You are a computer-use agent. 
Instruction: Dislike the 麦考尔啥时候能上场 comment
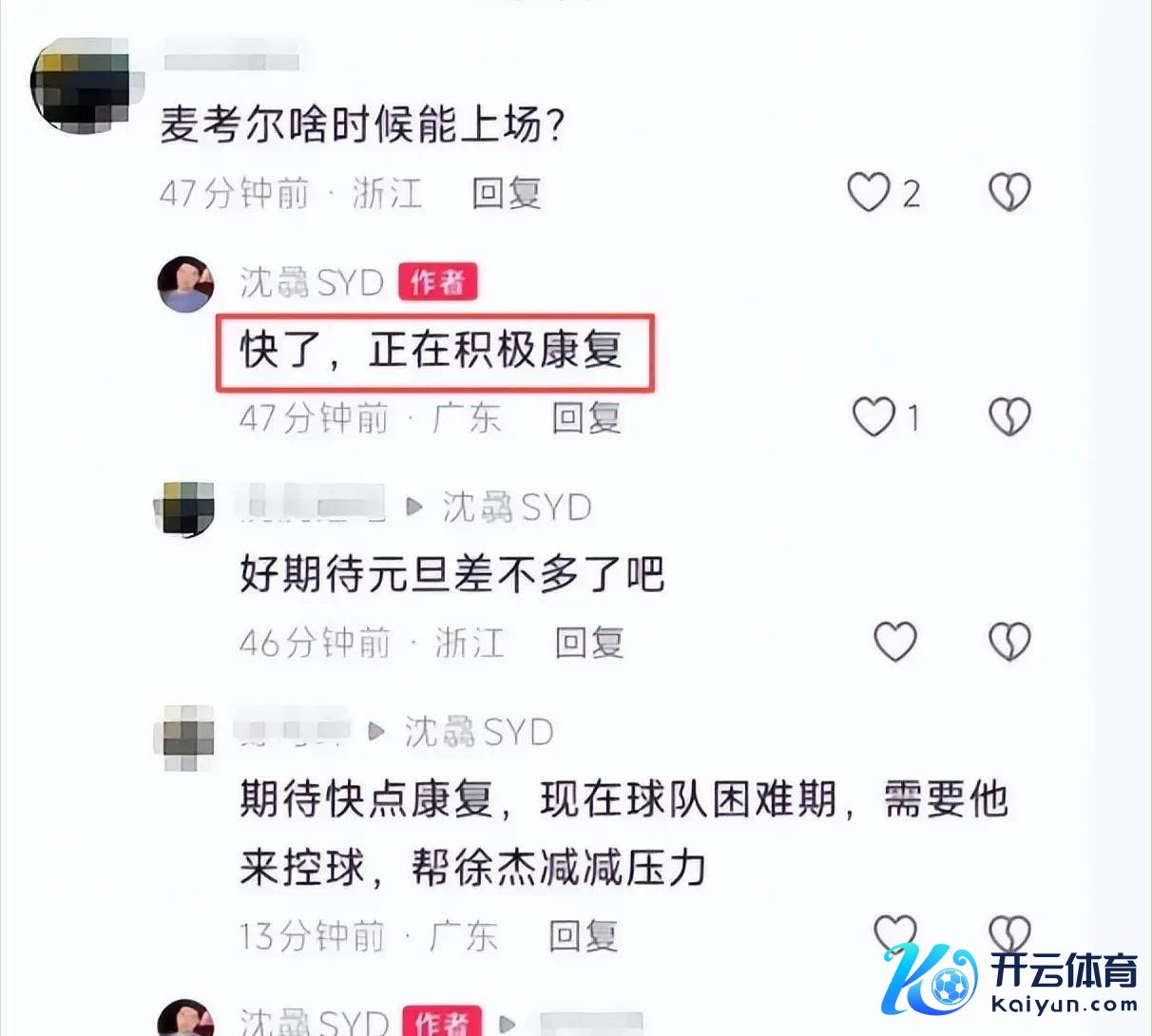(1009, 193)
